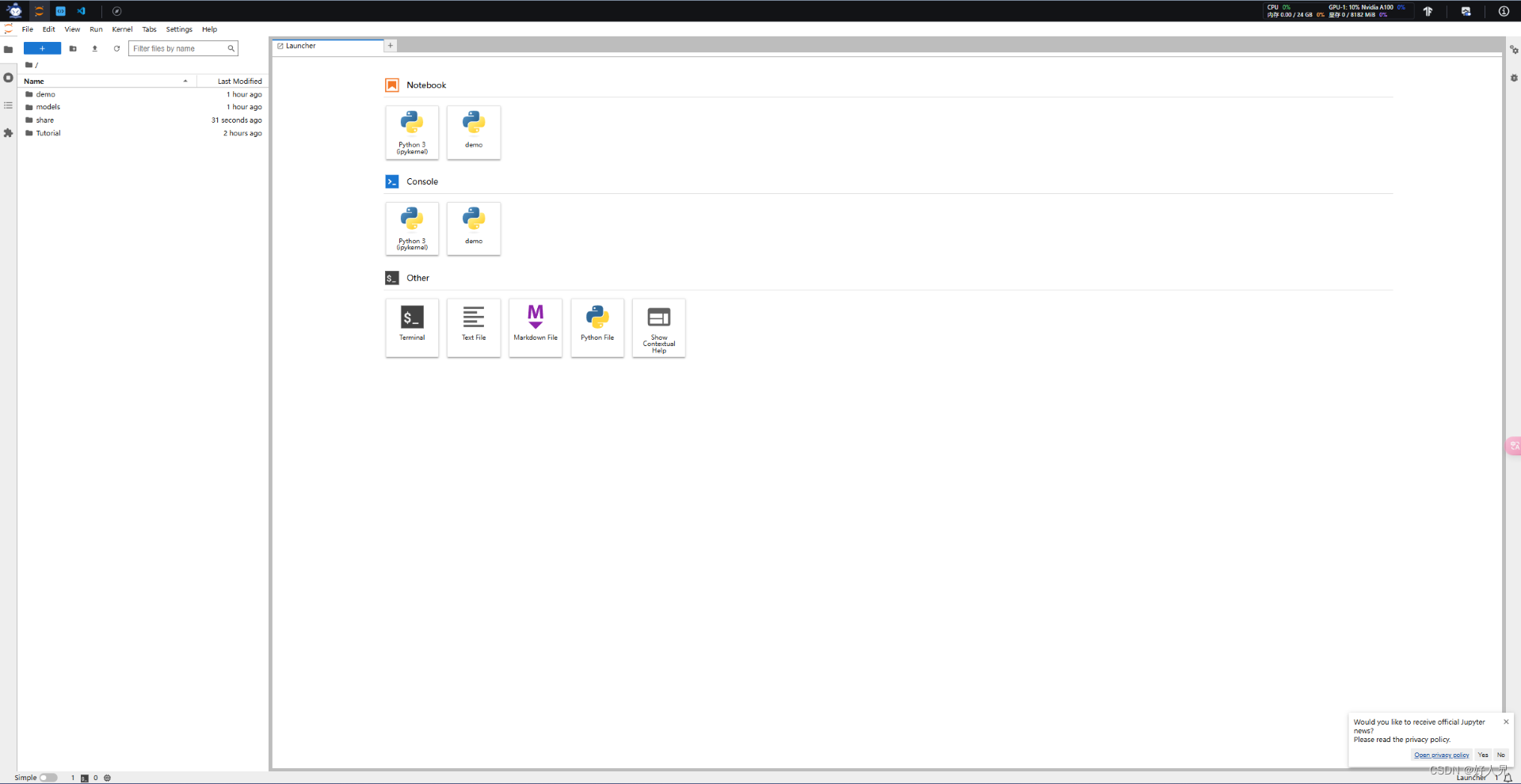Create a new Python File

coord(597,328)
